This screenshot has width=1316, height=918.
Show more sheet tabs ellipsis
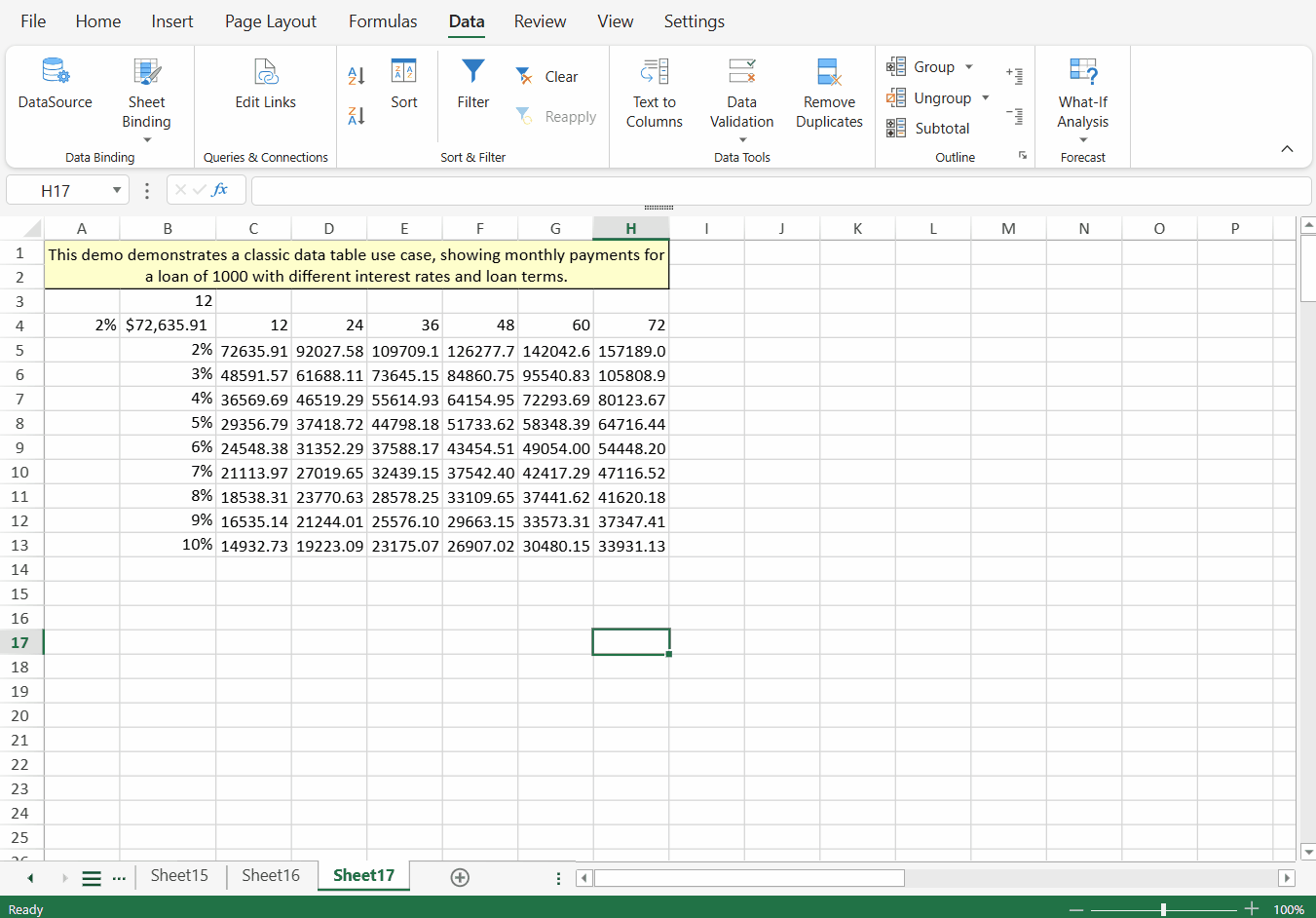pos(119,878)
